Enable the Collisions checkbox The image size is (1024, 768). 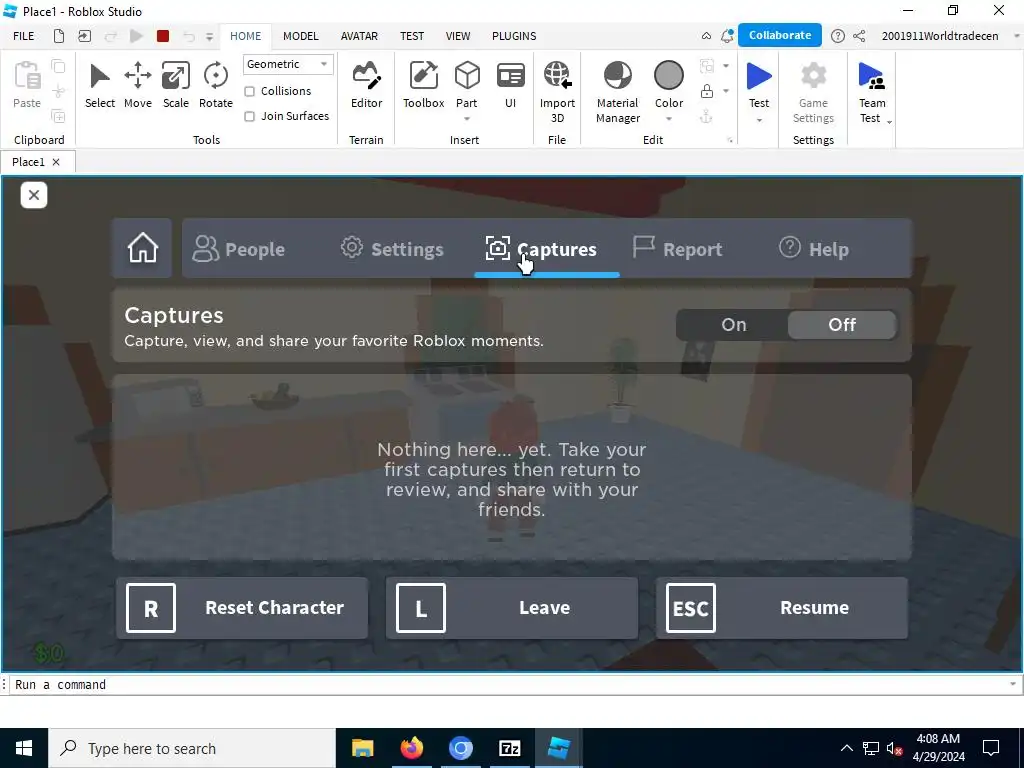[x=249, y=91]
